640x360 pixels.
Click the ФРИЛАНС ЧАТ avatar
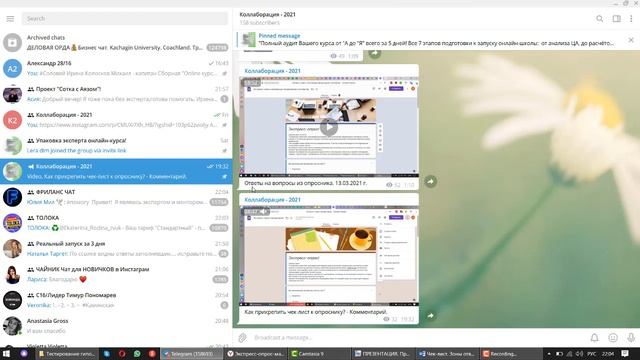[12, 197]
